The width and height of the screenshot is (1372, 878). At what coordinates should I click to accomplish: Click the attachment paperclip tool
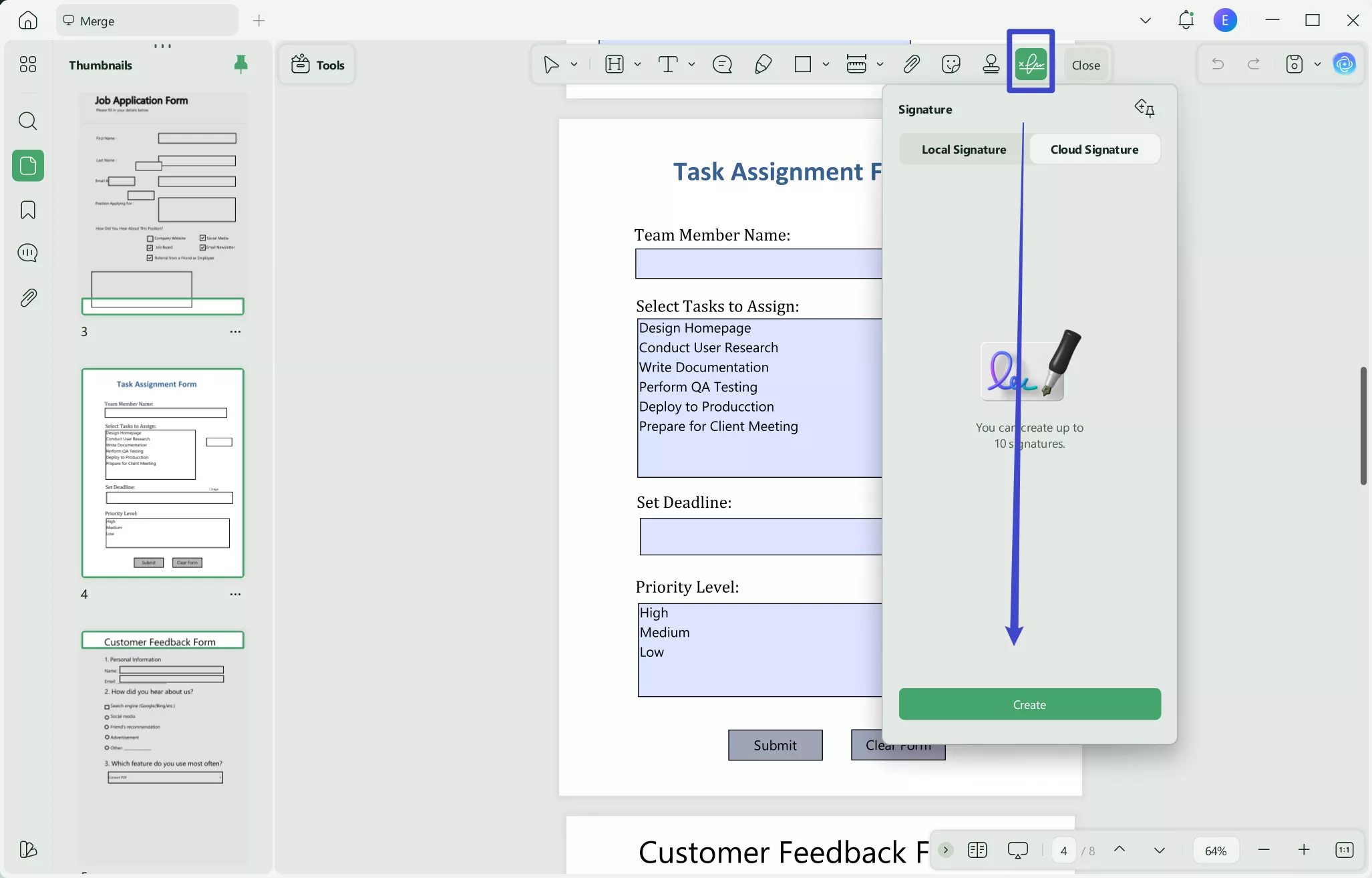(912, 63)
